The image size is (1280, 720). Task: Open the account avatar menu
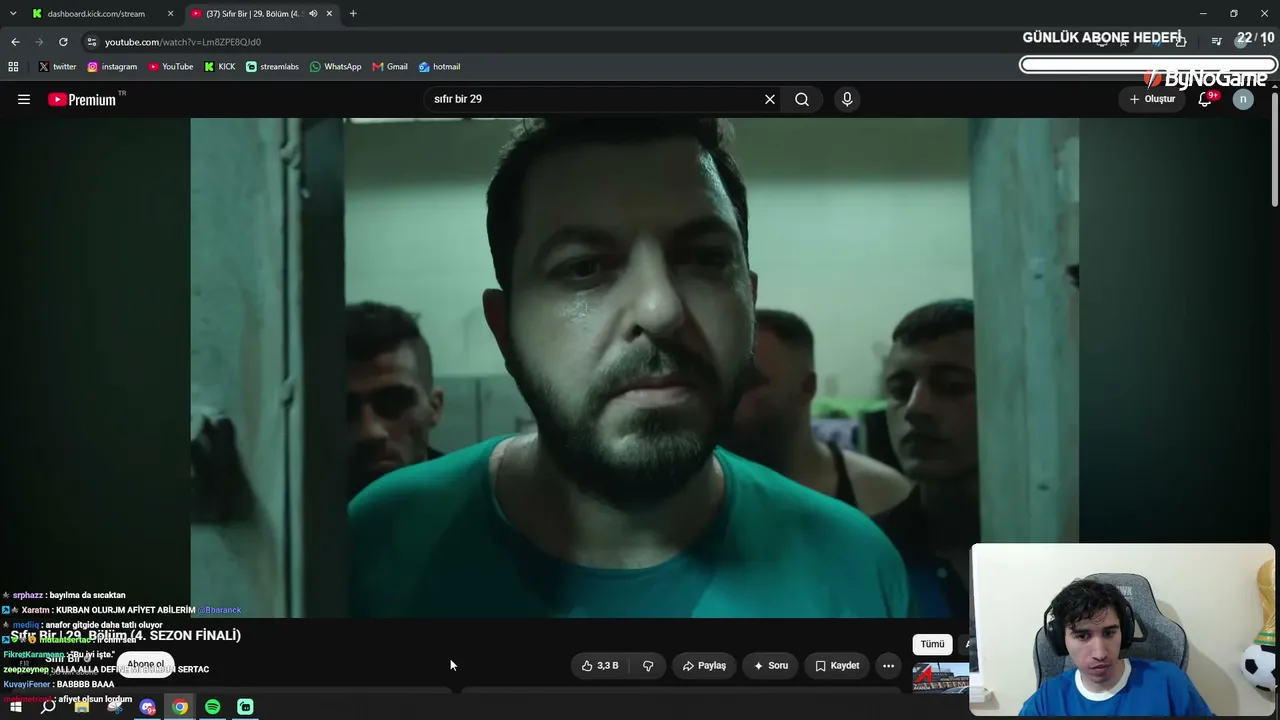1243,99
